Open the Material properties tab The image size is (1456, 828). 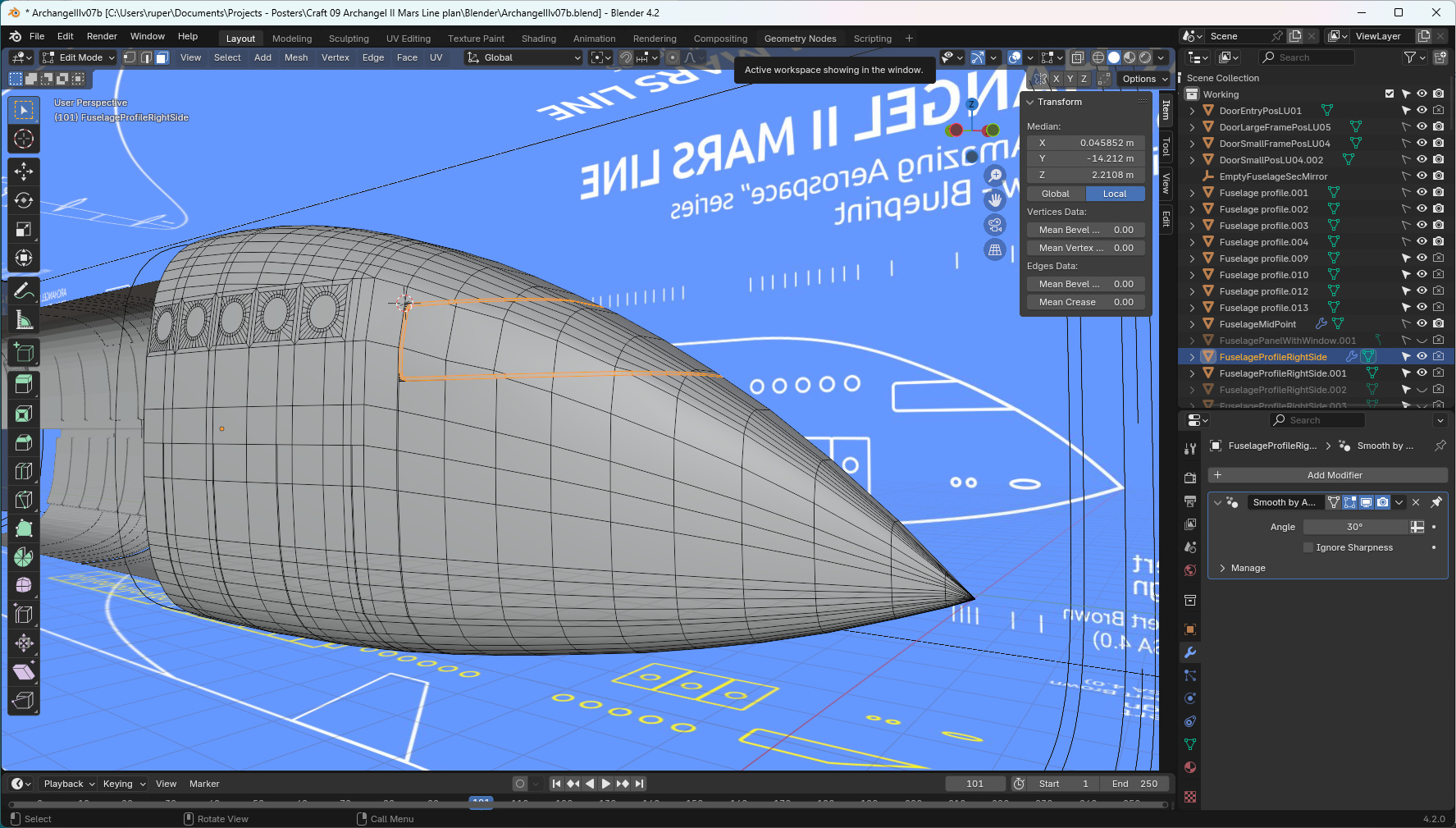pos(1190,767)
